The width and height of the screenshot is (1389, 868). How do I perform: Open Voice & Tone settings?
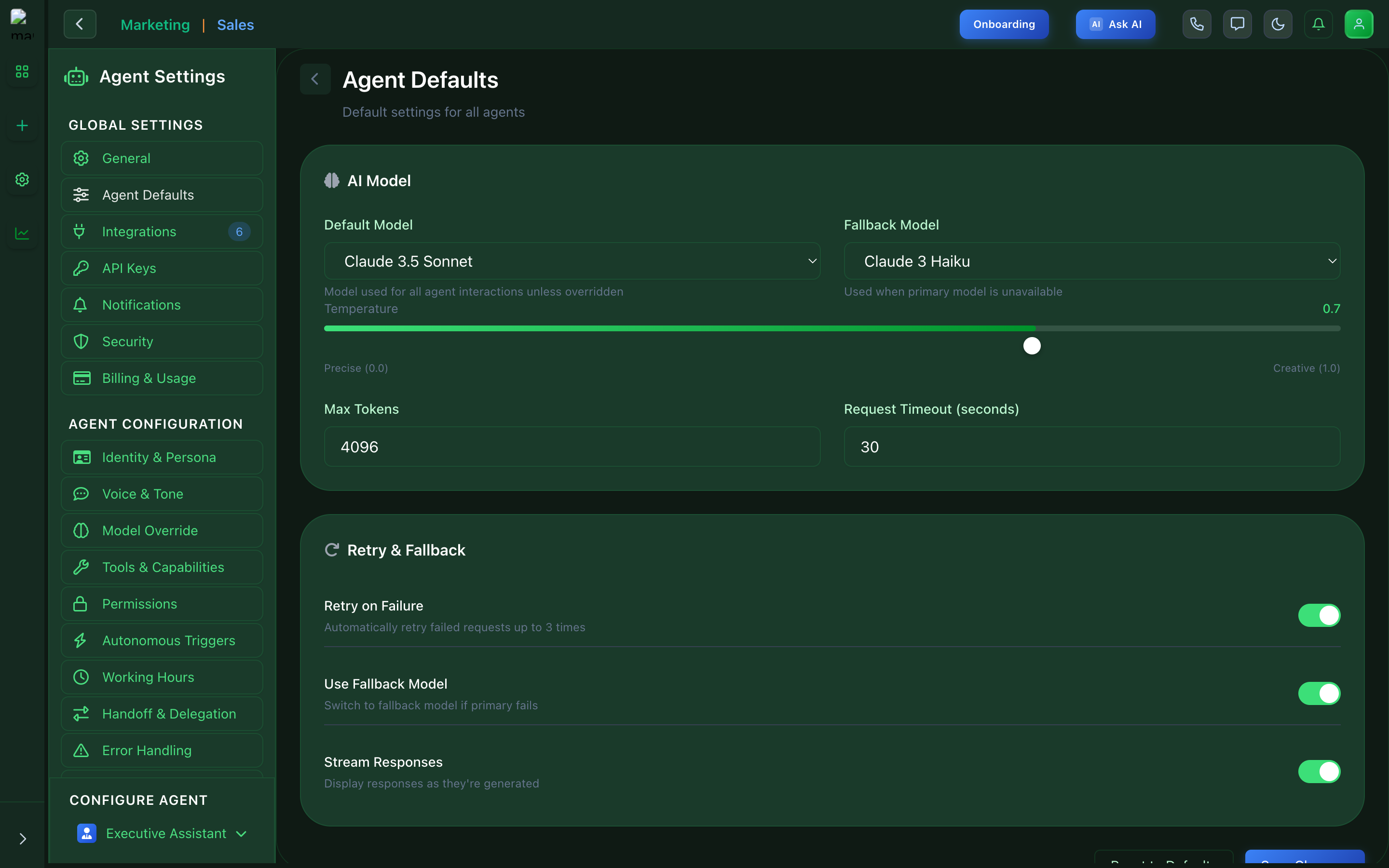162,494
